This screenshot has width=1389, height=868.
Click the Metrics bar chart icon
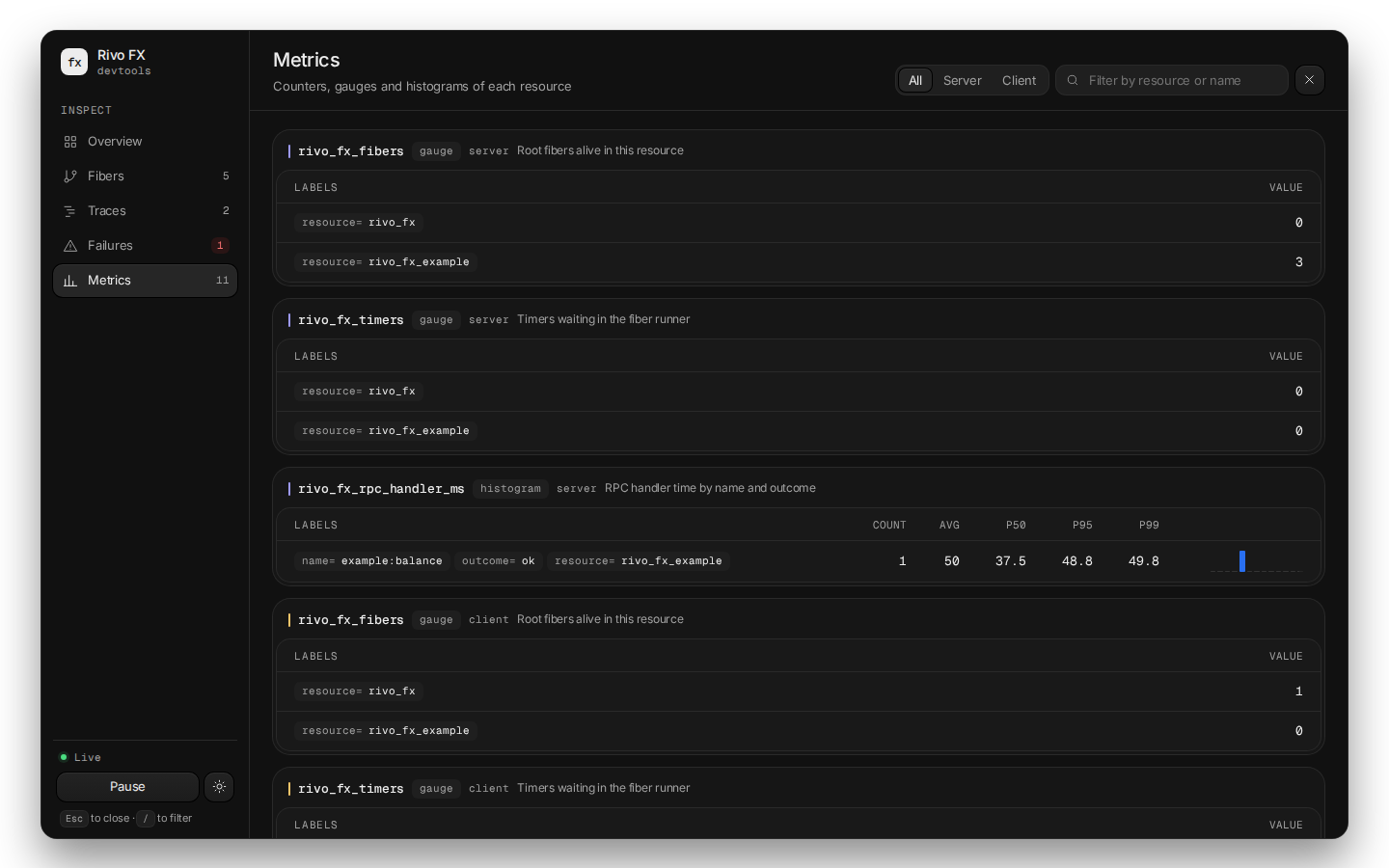coord(70,281)
